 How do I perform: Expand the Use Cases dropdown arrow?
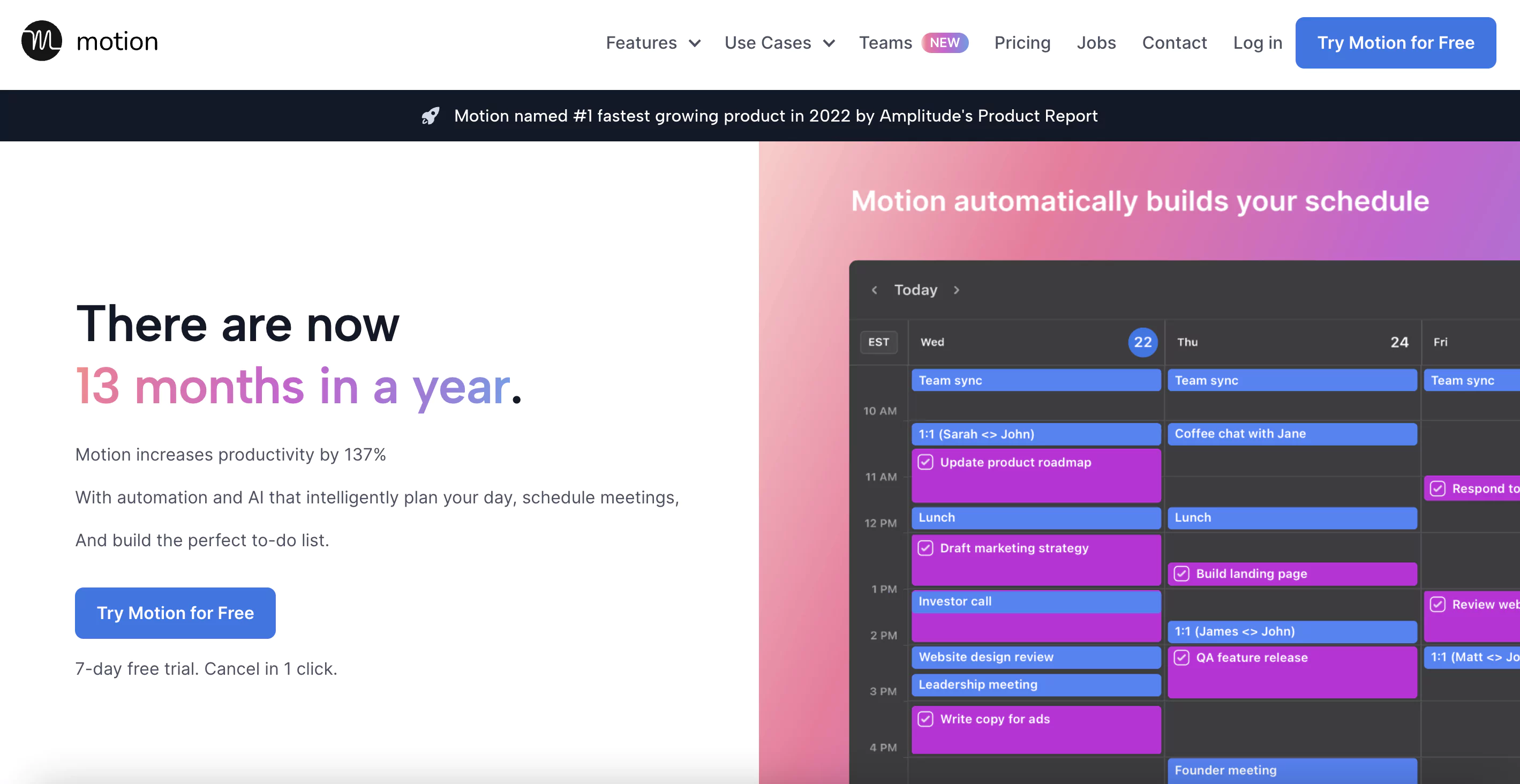[x=829, y=43]
